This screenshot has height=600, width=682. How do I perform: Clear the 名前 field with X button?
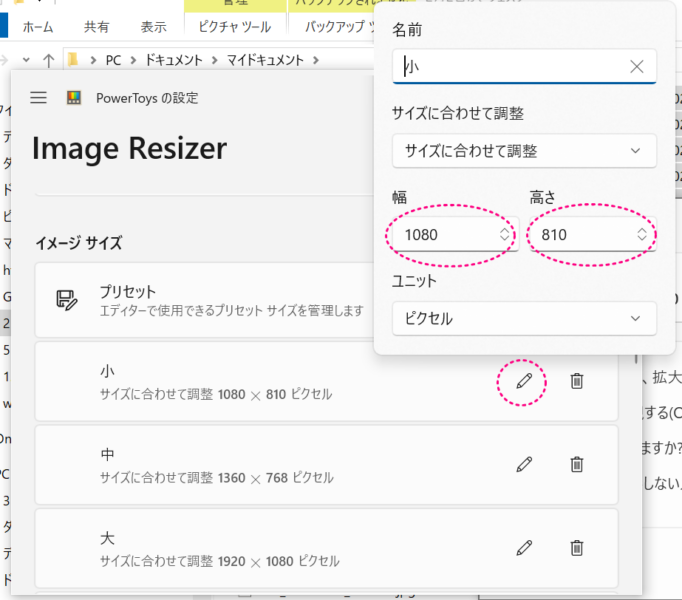637,67
